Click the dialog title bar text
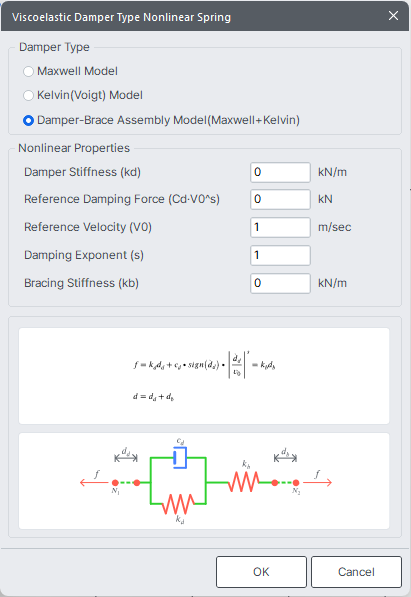Viewport: 411px width, 597px height. tap(121, 17)
